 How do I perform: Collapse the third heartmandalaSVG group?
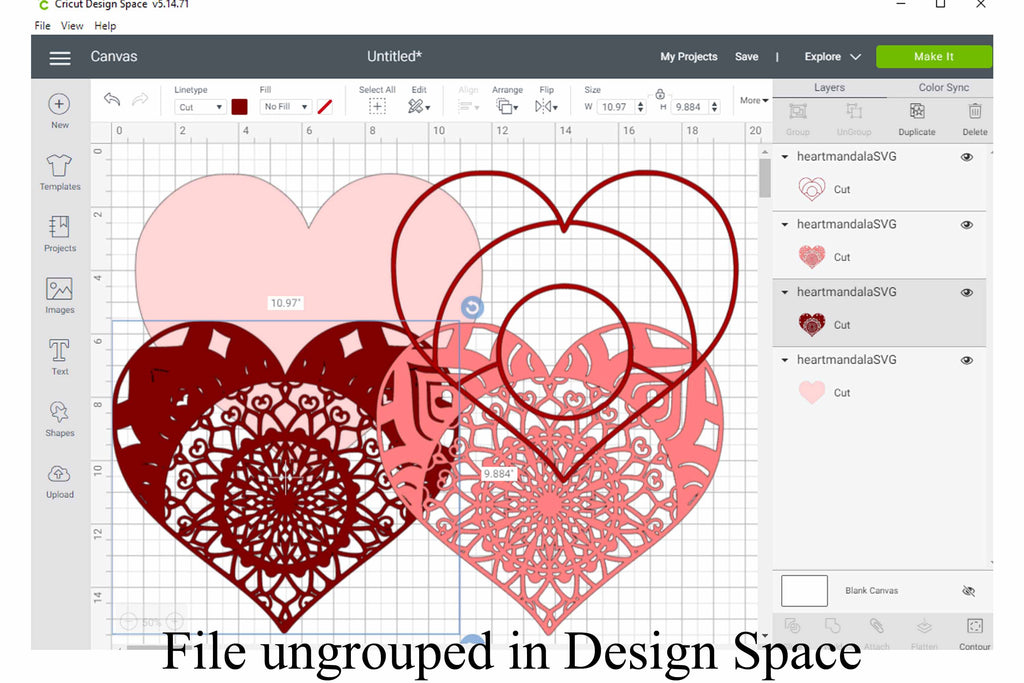pos(785,293)
